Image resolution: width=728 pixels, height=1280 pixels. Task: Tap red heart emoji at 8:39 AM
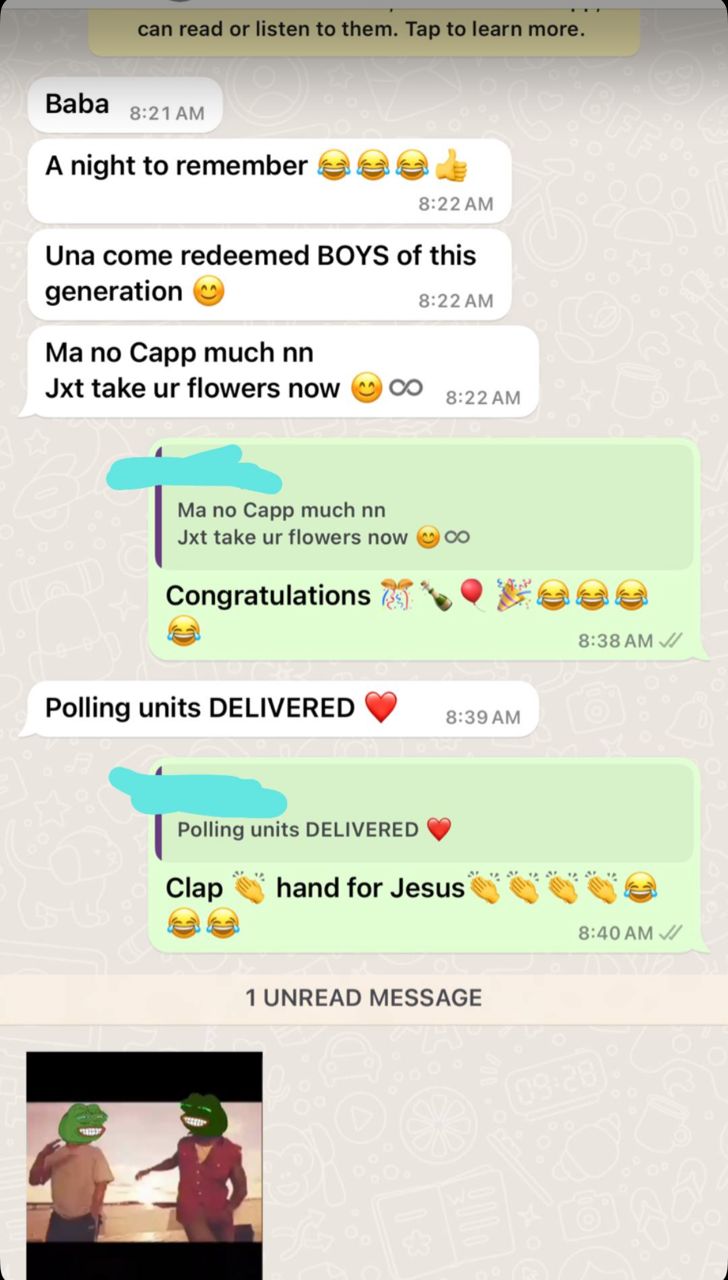click(x=381, y=708)
